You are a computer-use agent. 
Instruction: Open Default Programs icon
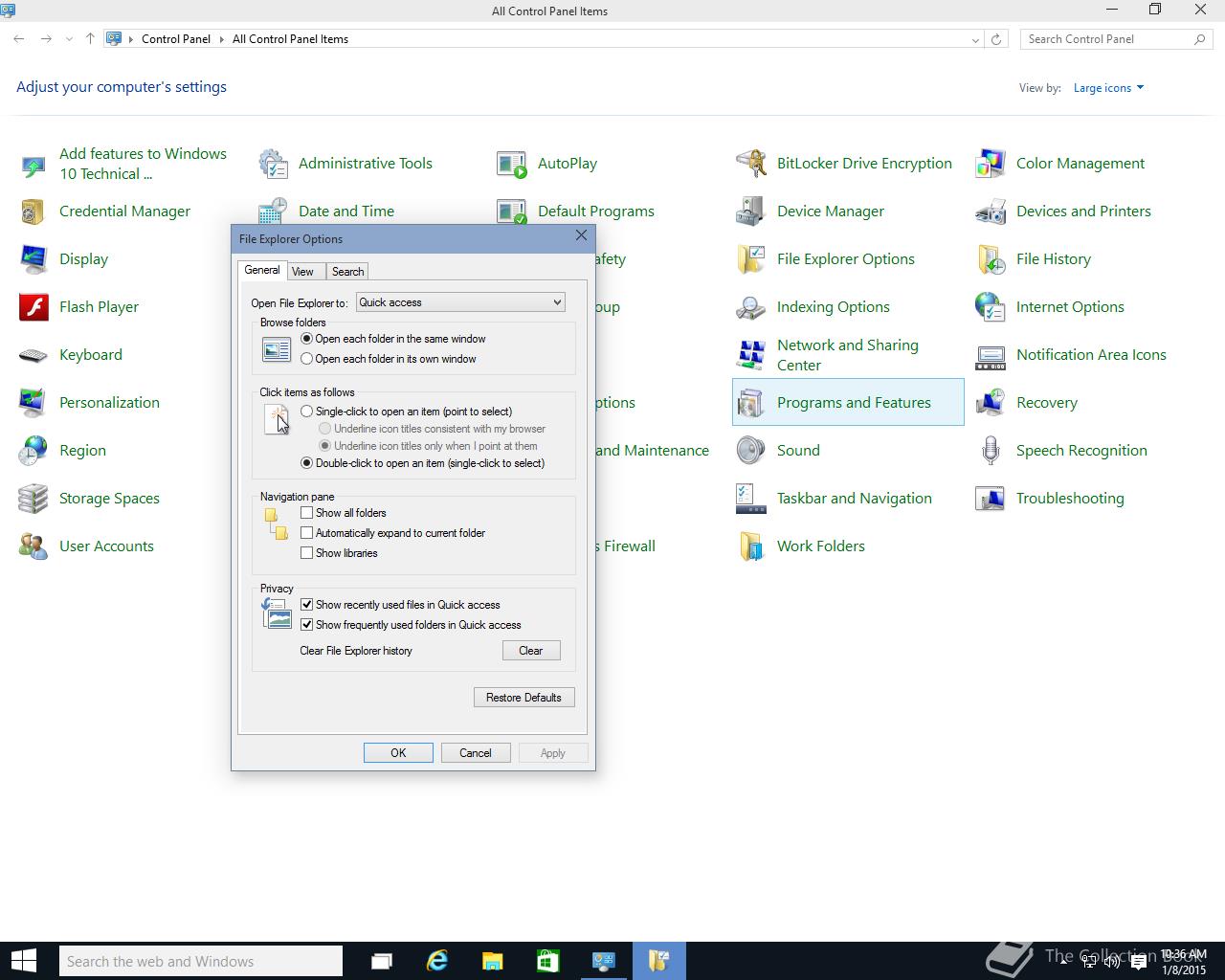[512, 212]
